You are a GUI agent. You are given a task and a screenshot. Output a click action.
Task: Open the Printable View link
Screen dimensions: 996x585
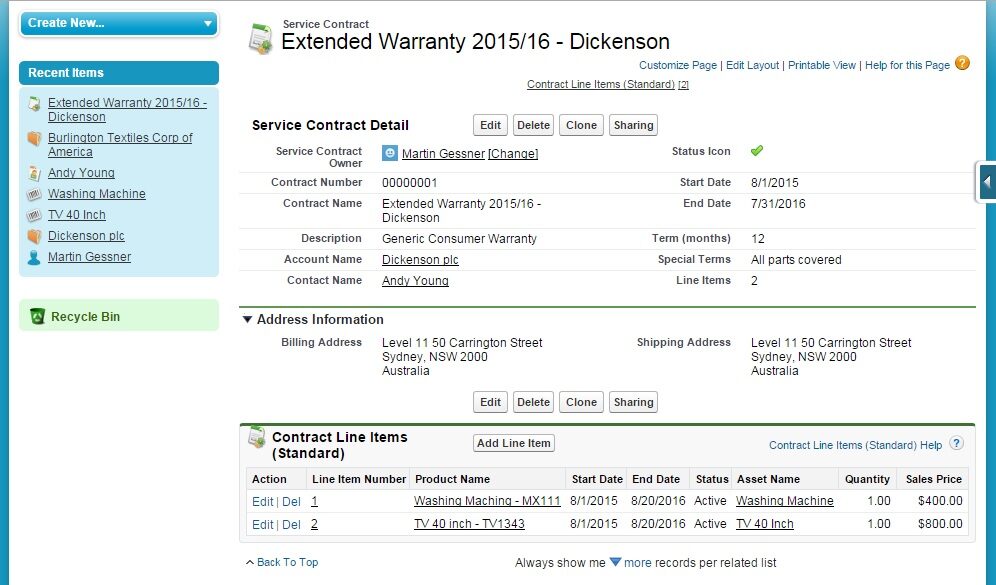tap(821, 65)
